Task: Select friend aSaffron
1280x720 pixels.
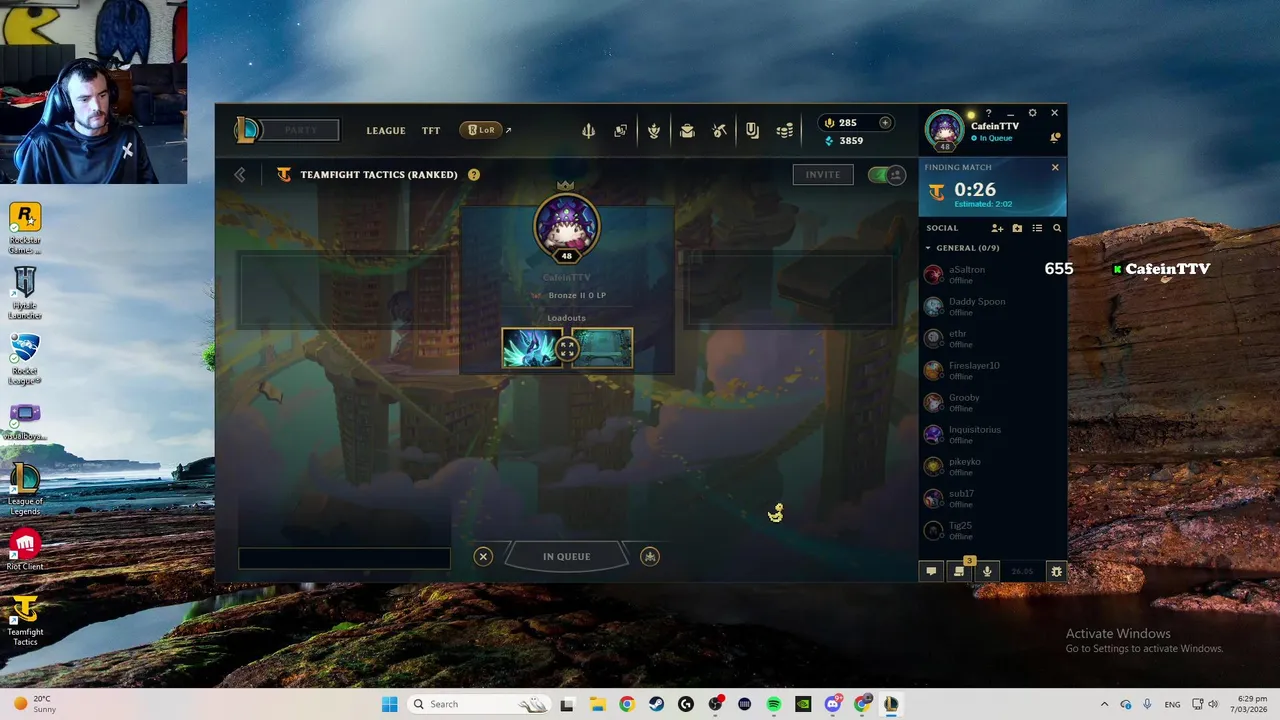Action: 992,274
